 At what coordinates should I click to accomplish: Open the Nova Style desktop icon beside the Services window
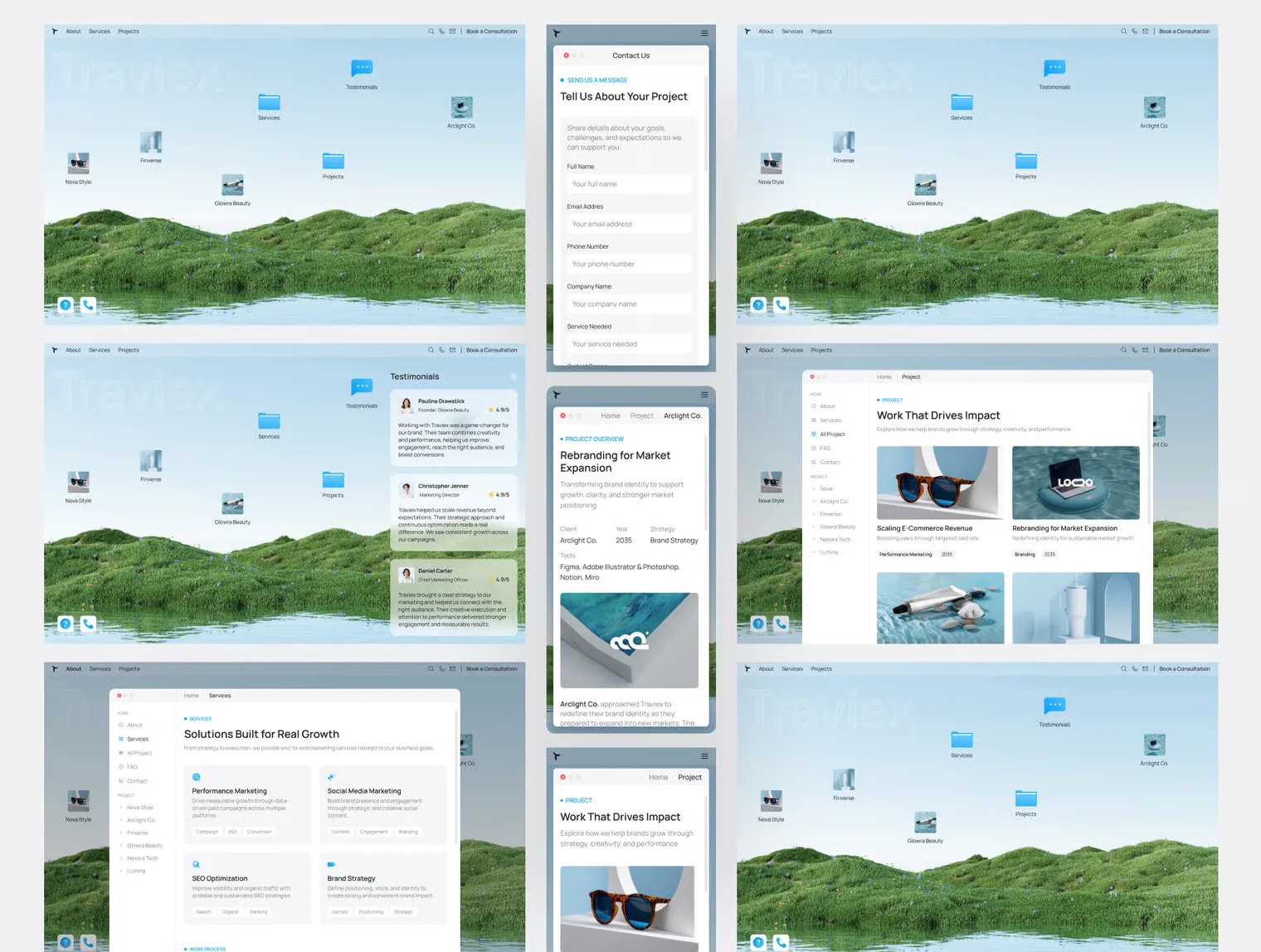click(78, 801)
